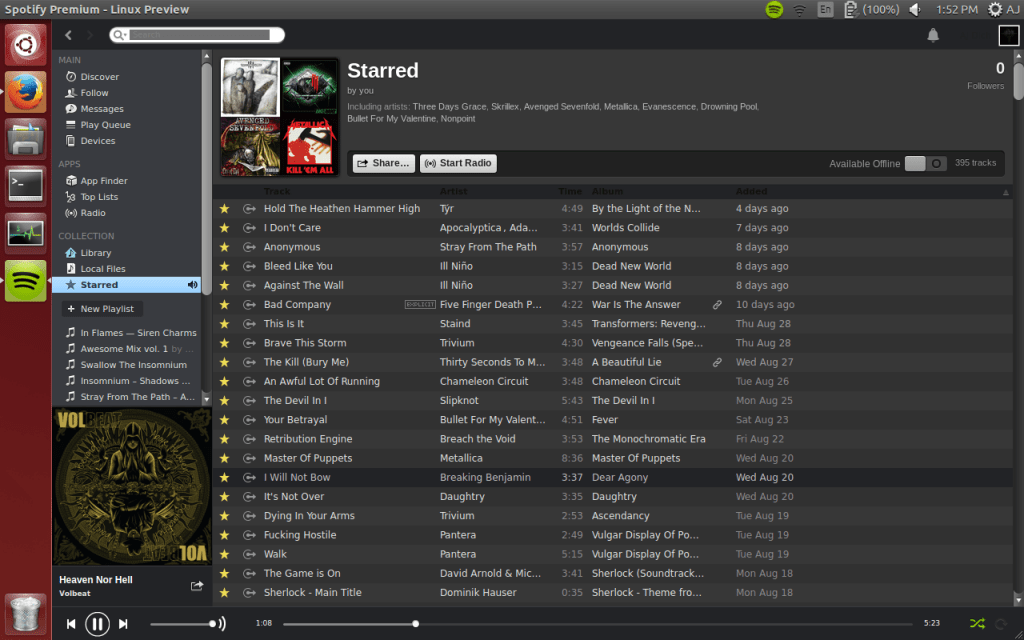Pause the current playback

(x=97, y=624)
